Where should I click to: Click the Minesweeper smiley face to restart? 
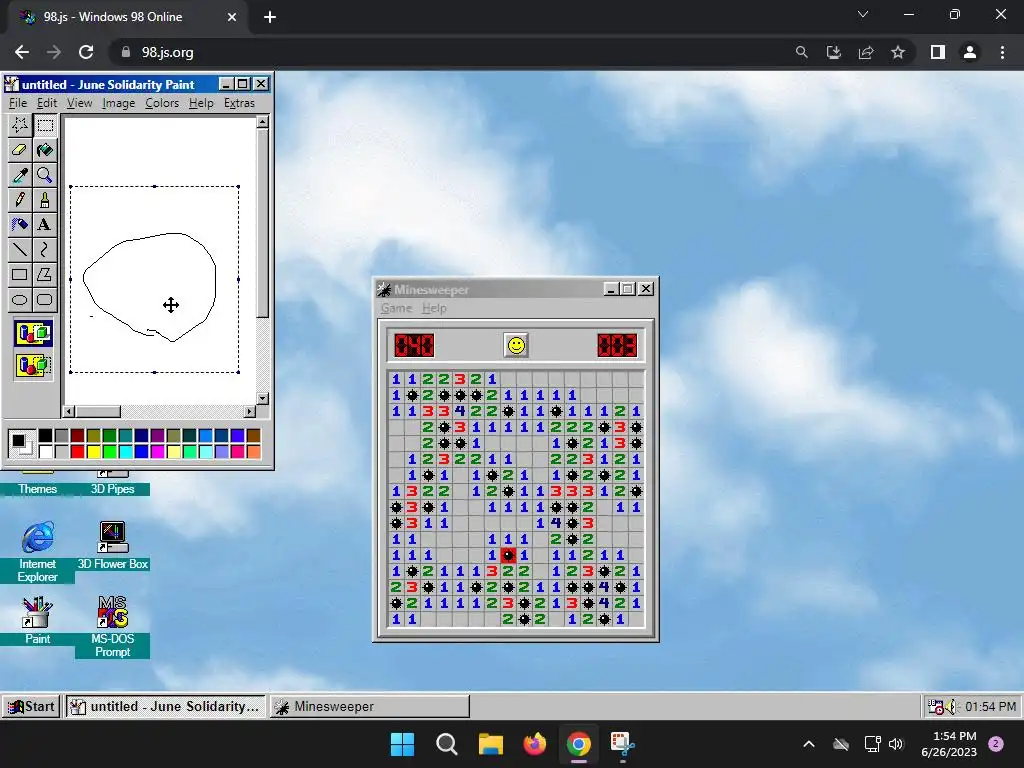(x=516, y=345)
